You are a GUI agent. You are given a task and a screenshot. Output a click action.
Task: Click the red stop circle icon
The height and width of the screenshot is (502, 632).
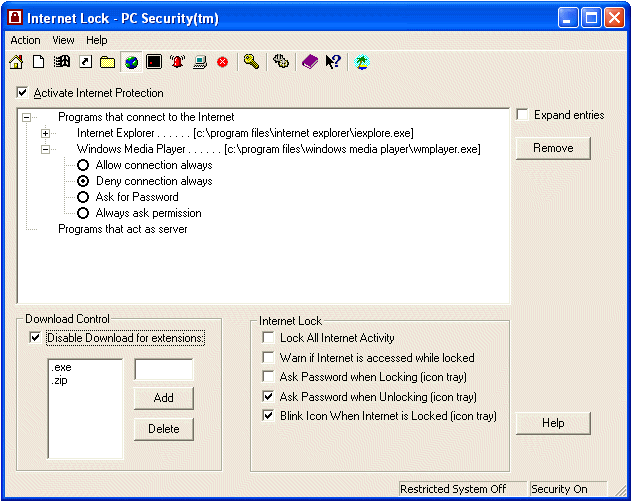tap(222, 62)
